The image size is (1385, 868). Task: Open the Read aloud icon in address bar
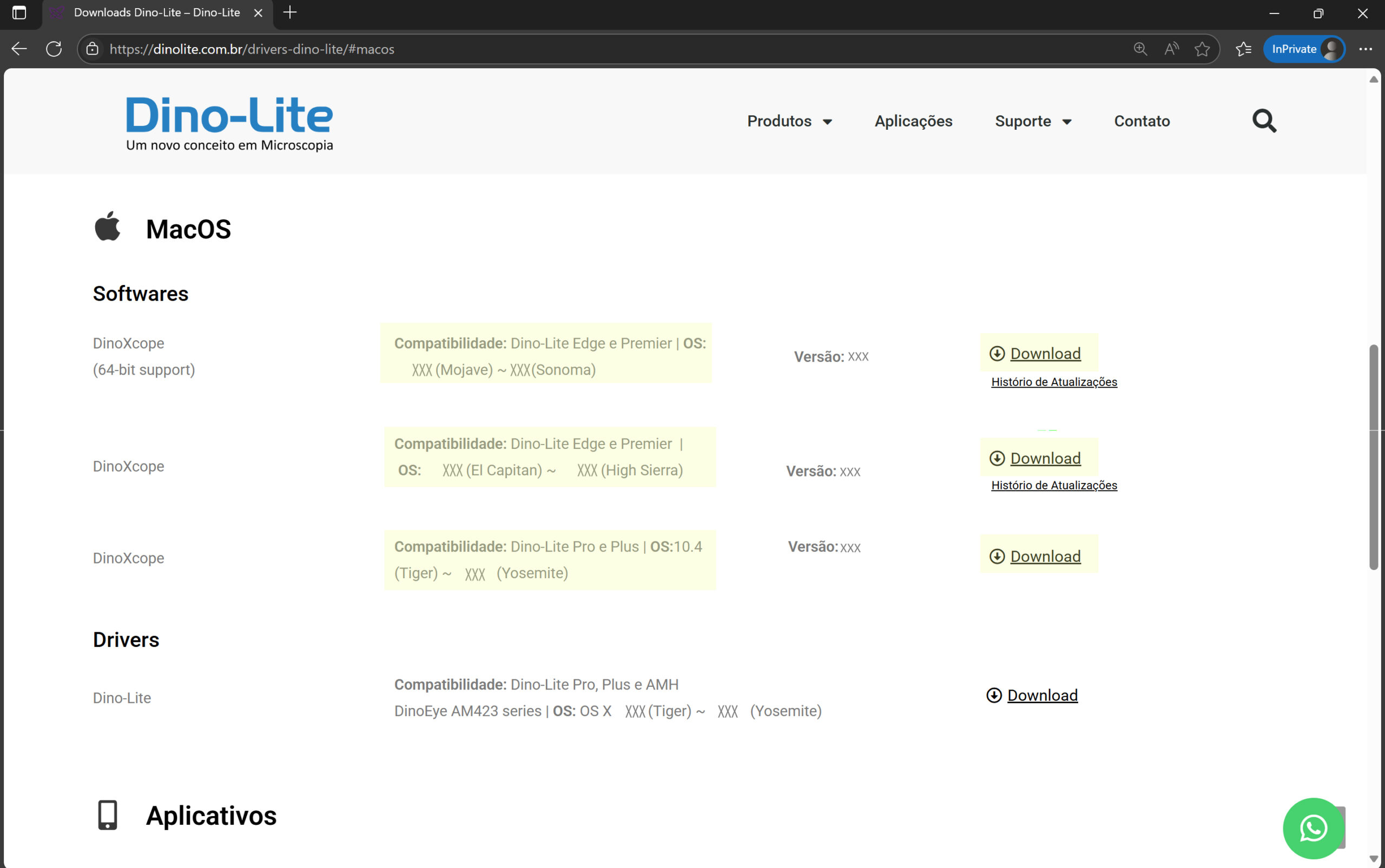[1171, 49]
